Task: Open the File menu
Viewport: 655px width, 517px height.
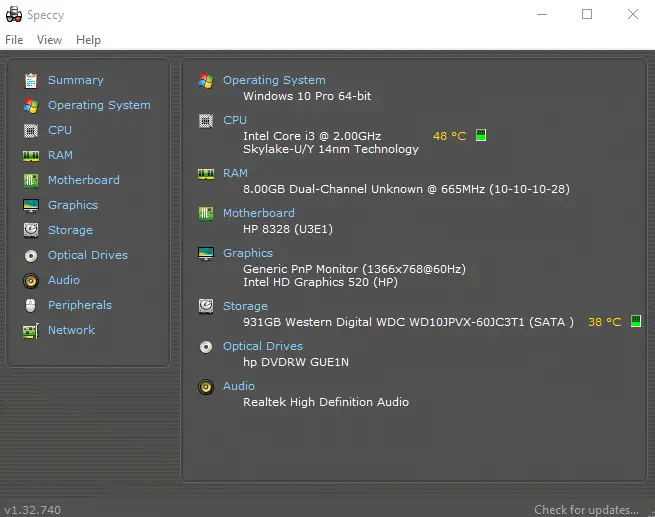Action: (14, 40)
